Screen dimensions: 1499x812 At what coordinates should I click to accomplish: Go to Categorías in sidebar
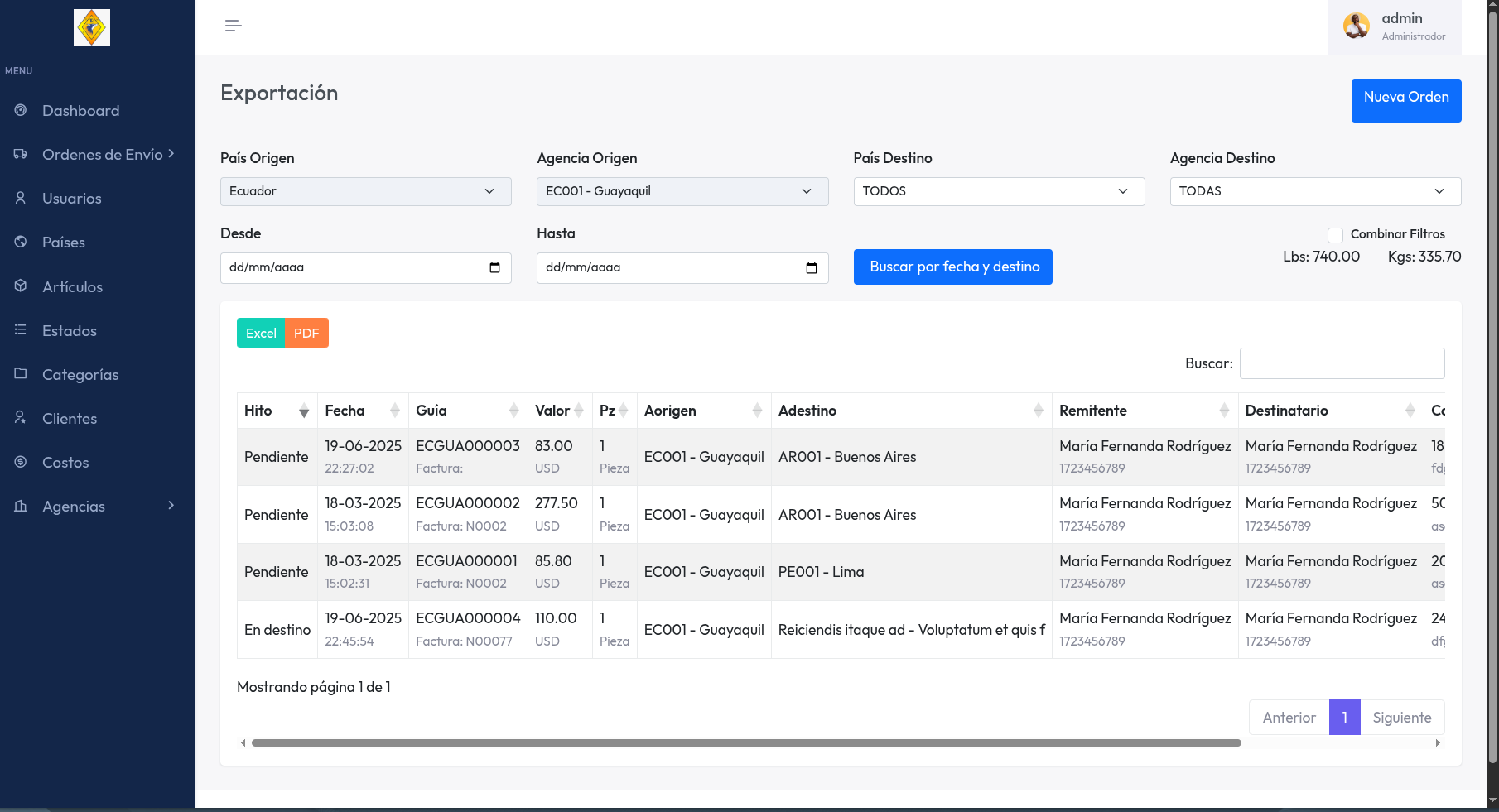tap(80, 375)
